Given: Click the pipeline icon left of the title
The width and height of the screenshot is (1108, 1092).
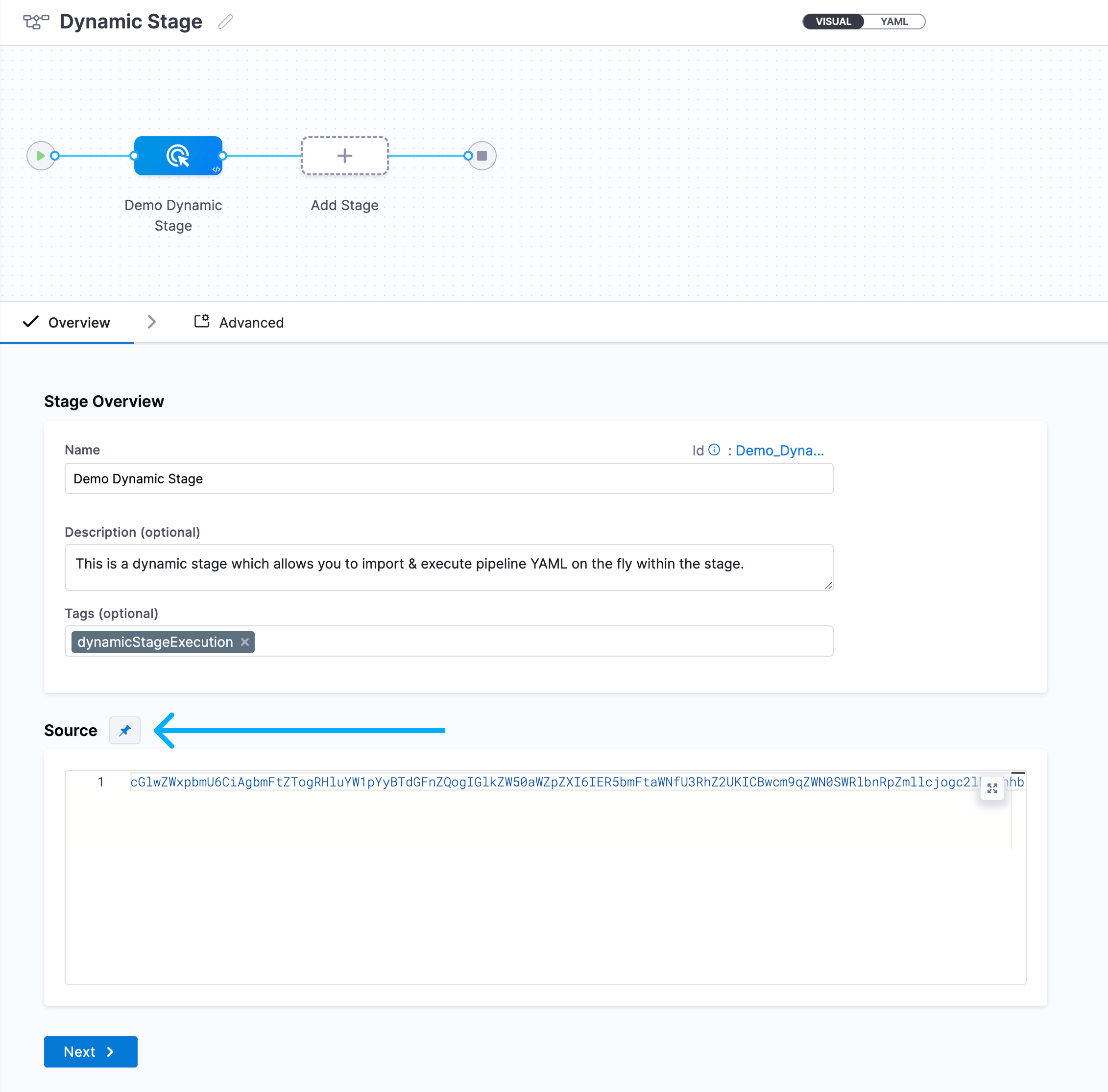Looking at the screenshot, I should click(36, 22).
